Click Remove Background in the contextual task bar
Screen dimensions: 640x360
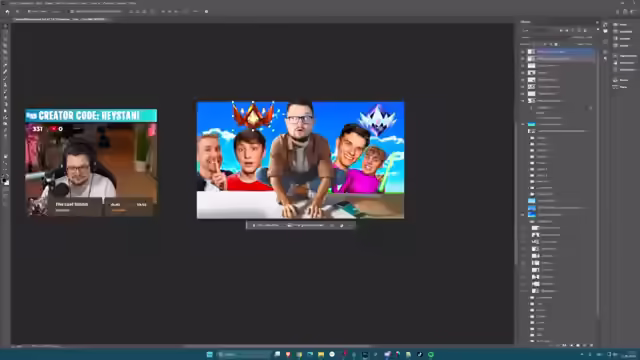point(306,225)
